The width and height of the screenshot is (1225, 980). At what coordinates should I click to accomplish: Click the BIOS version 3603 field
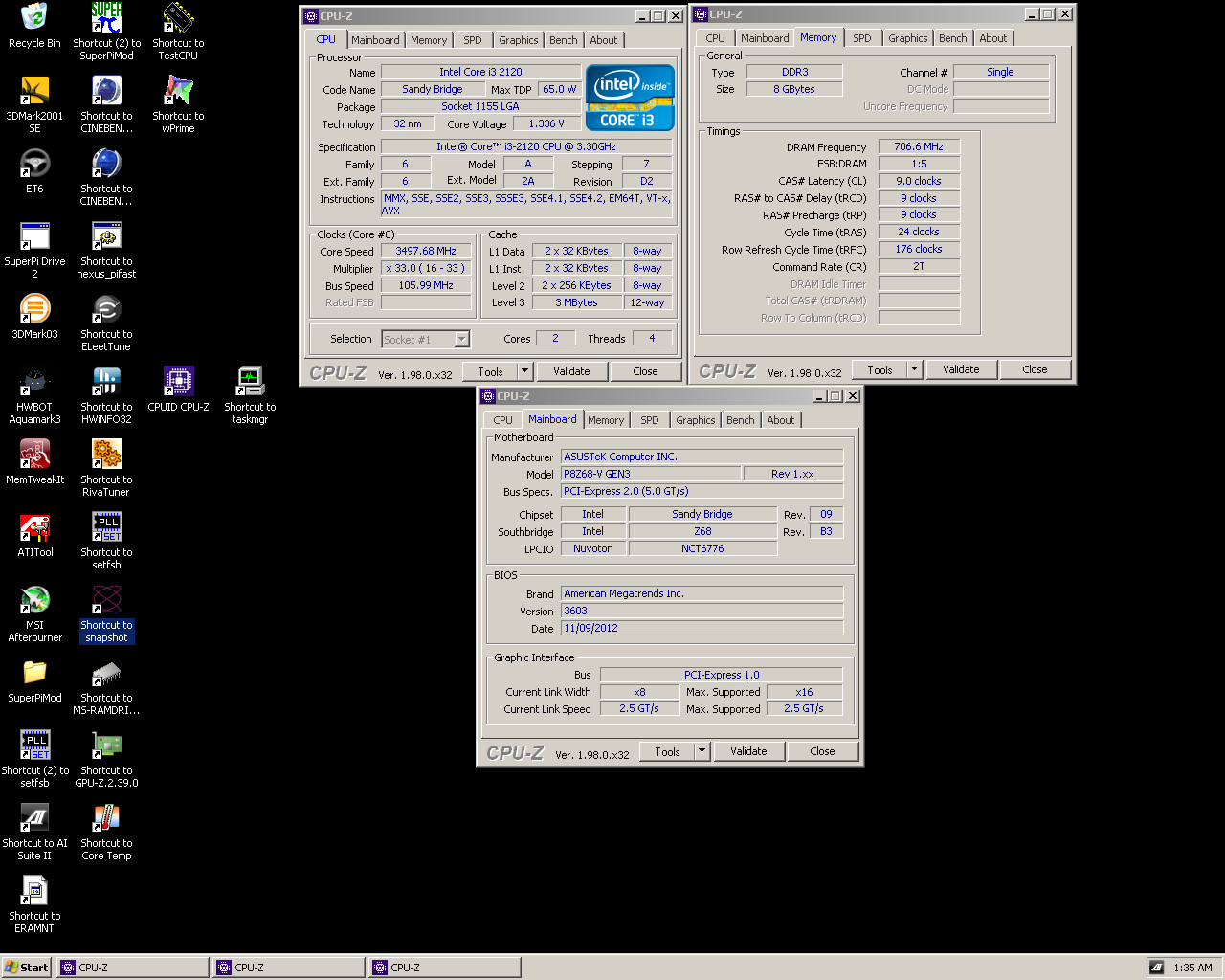pos(702,611)
